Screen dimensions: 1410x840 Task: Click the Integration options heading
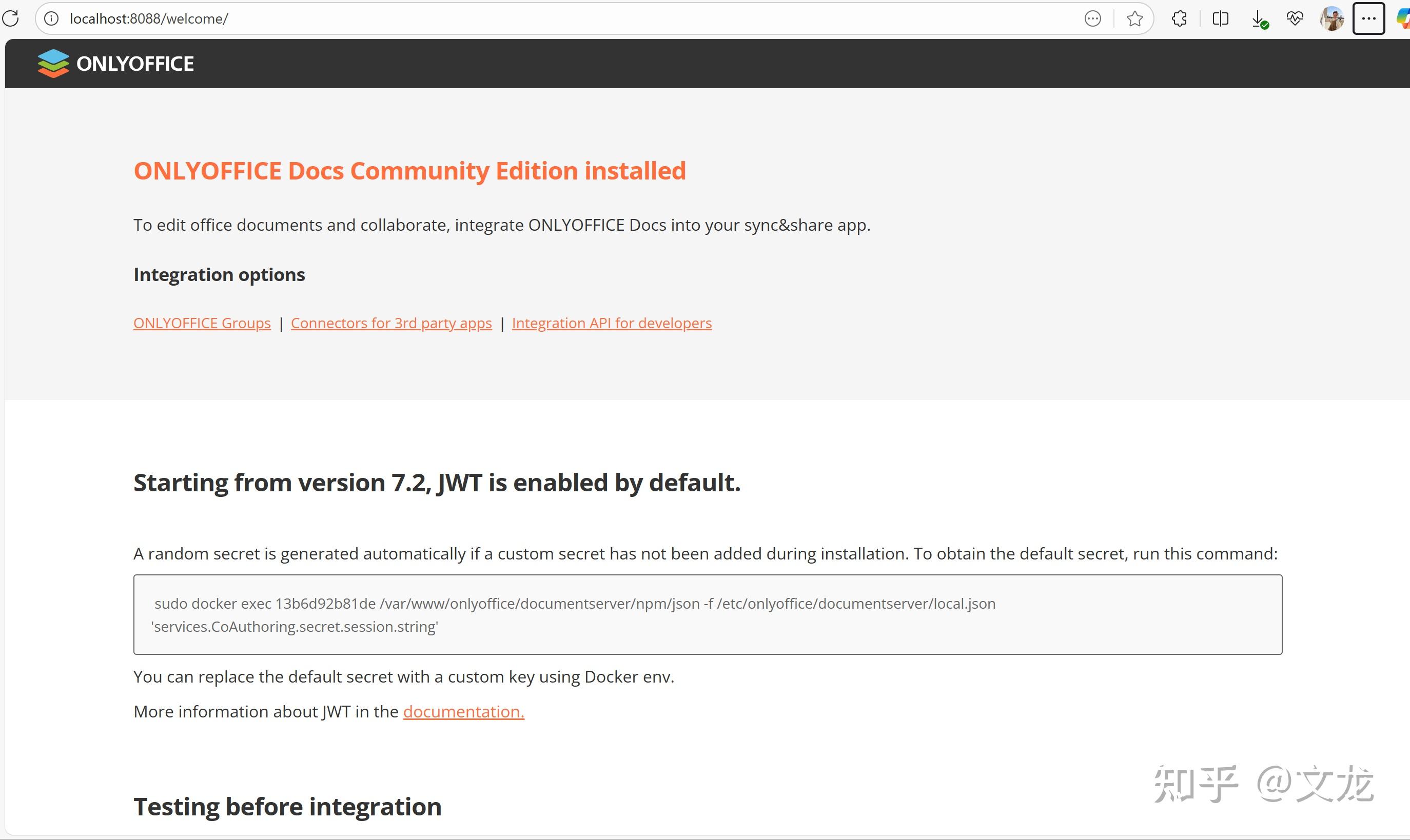coord(219,274)
